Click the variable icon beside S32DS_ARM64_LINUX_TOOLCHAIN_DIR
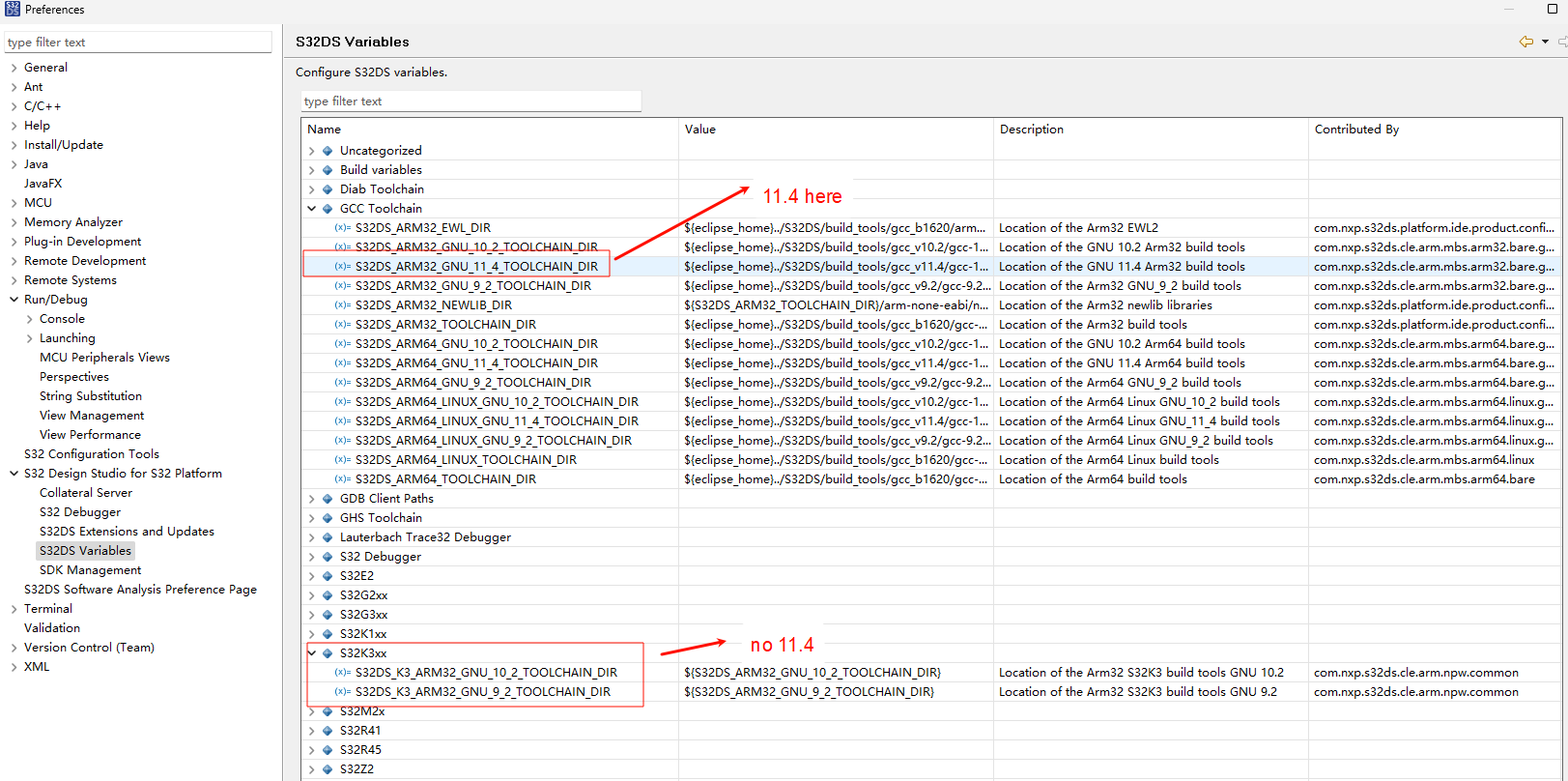Viewport: 1568px width, 781px height. (x=343, y=460)
